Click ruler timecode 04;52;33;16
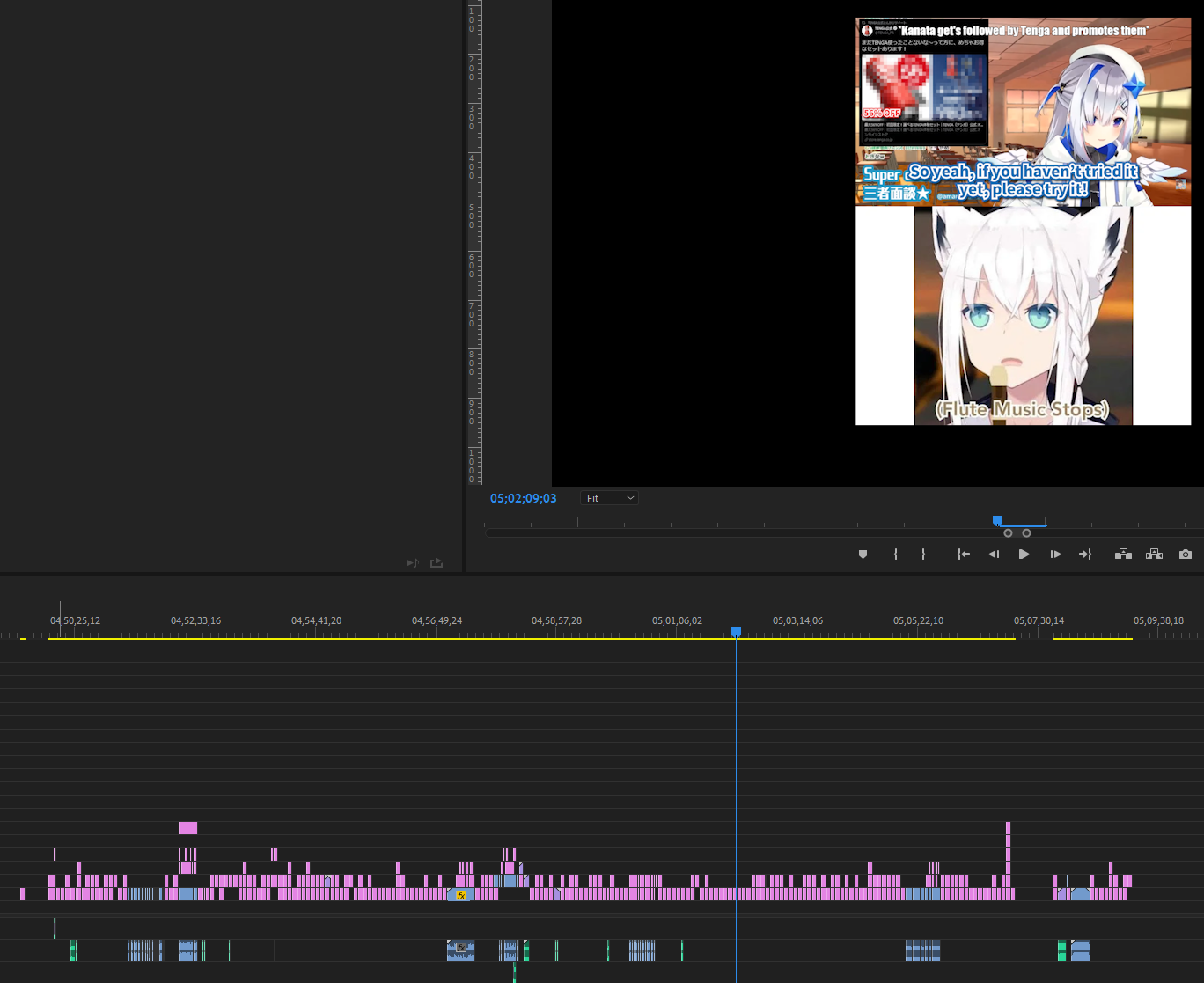1204x983 pixels. (x=195, y=620)
